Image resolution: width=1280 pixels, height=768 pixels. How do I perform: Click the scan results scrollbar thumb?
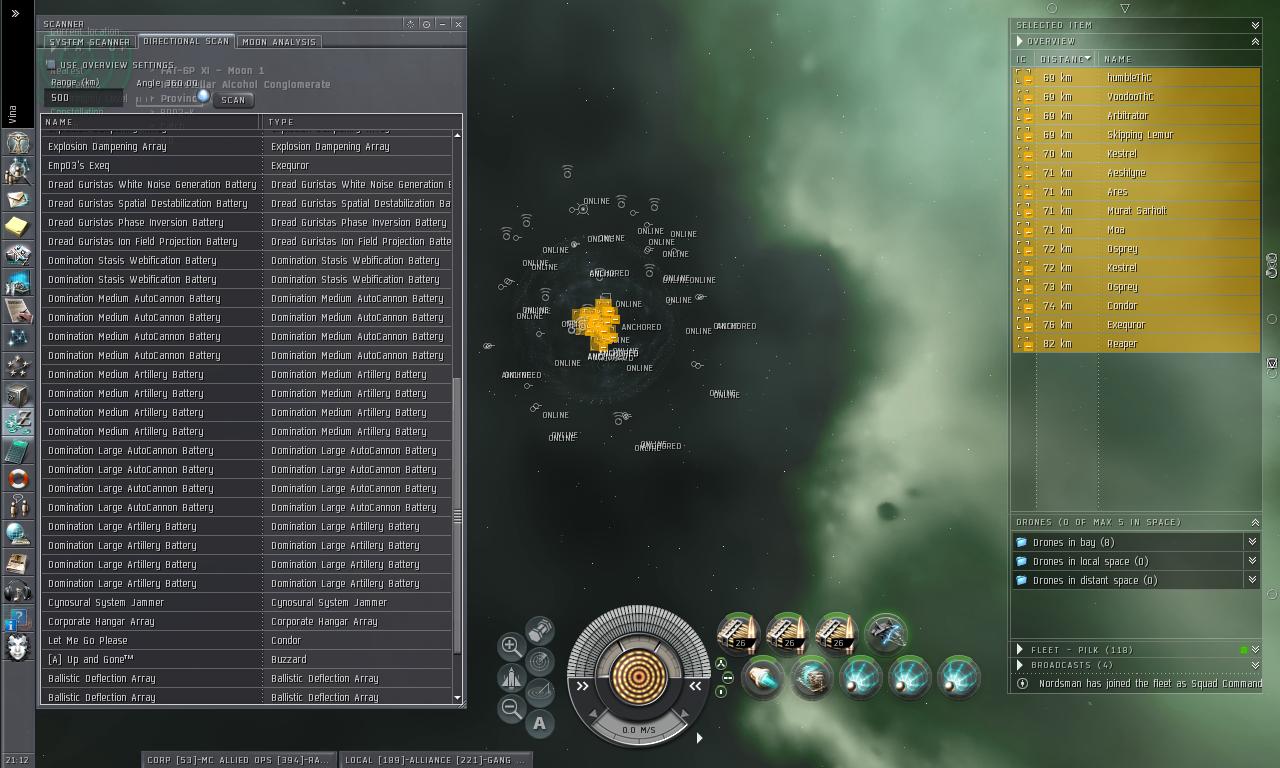pyautogui.click(x=458, y=517)
